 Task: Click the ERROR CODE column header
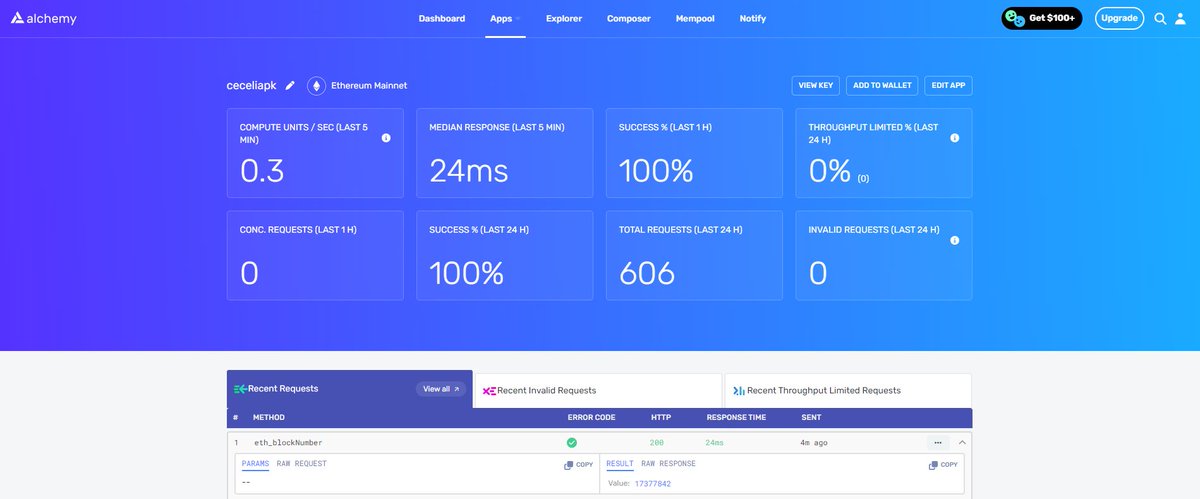pyautogui.click(x=591, y=417)
